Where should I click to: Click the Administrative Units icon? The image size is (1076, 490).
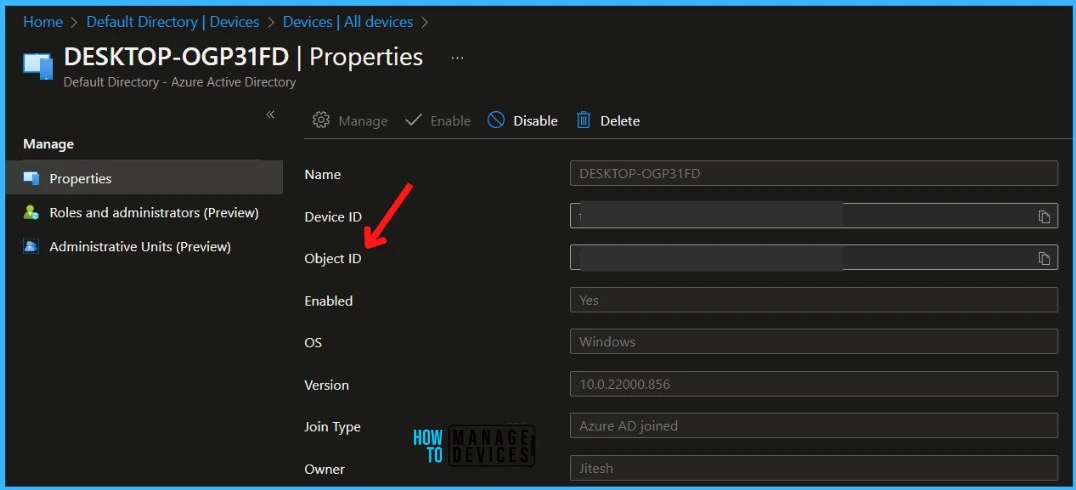coord(31,246)
